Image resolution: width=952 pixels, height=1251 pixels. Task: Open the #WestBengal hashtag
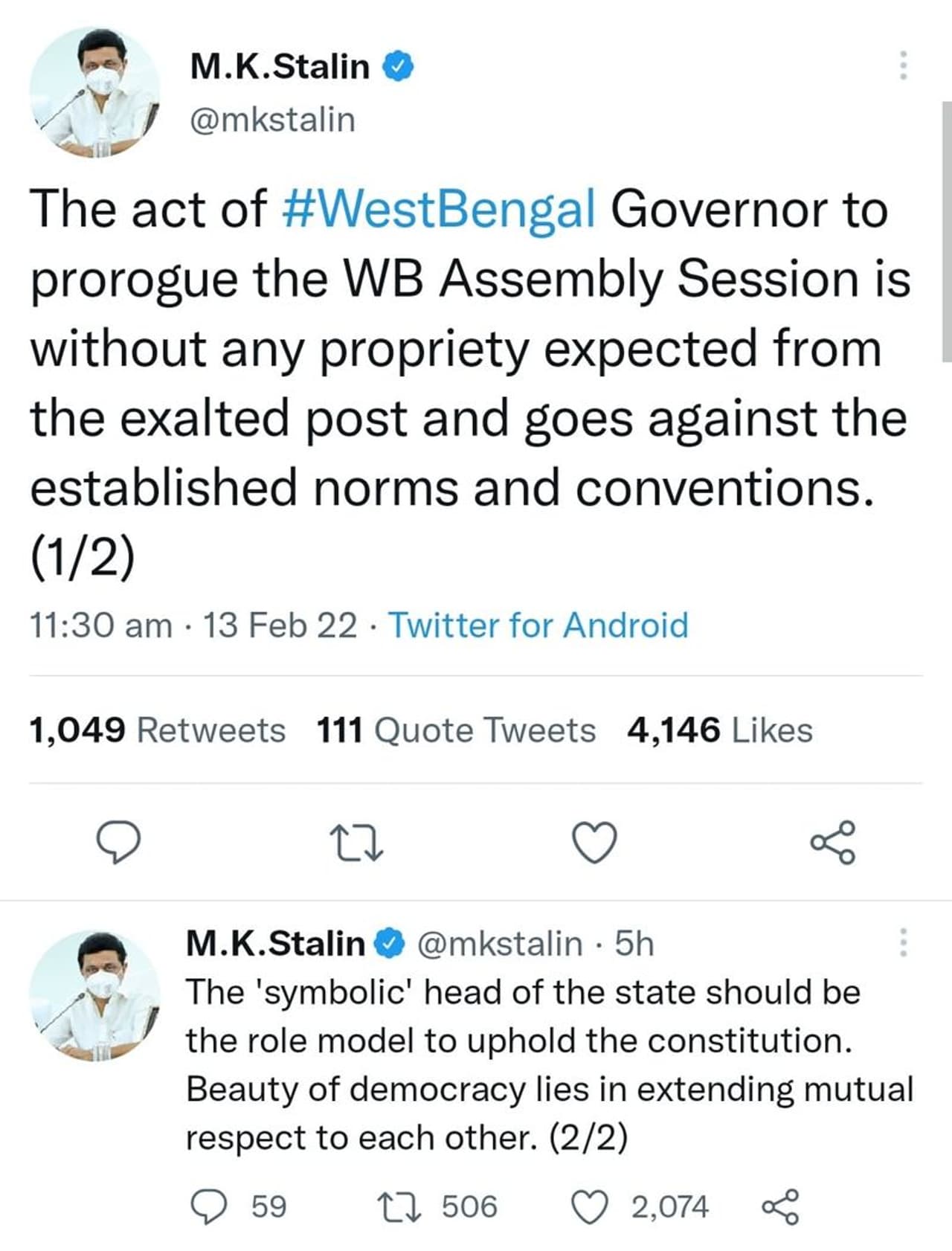tap(440, 209)
